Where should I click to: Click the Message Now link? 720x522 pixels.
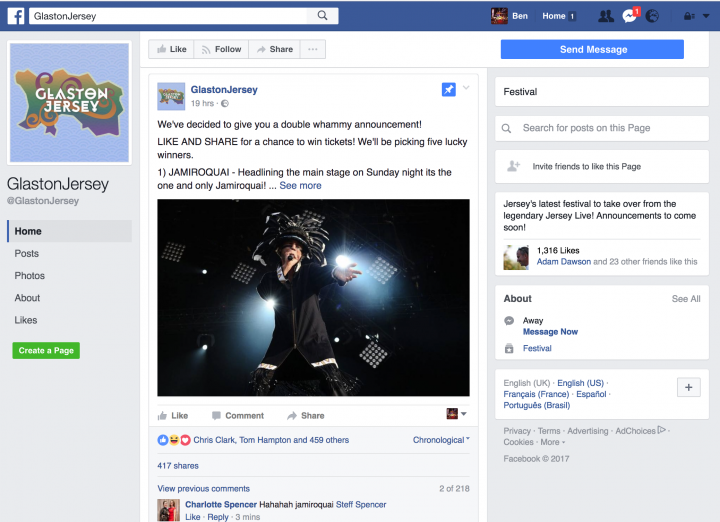pyautogui.click(x=550, y=331)
